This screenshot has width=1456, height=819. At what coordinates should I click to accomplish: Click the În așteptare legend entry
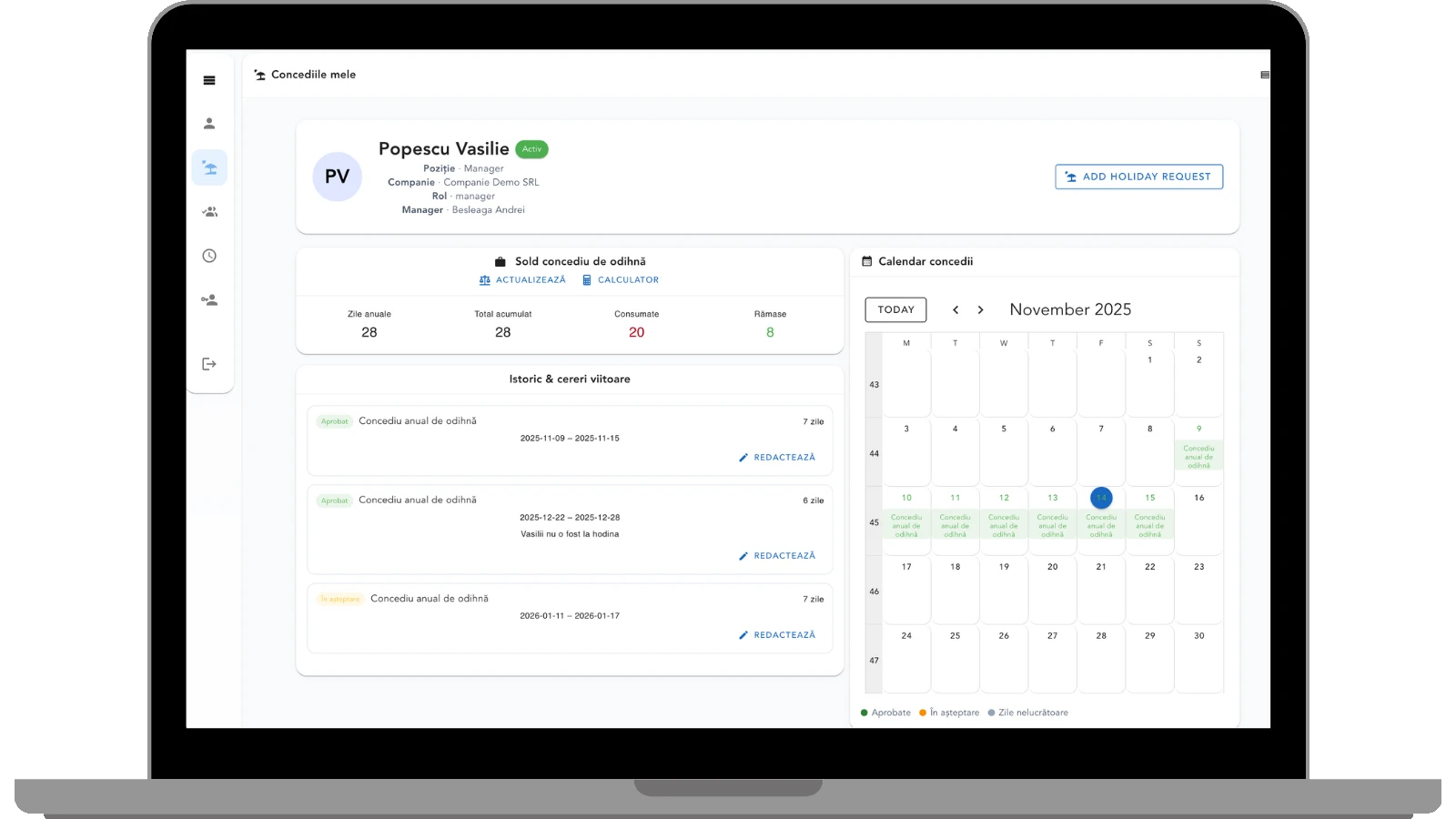coord(949,713)
